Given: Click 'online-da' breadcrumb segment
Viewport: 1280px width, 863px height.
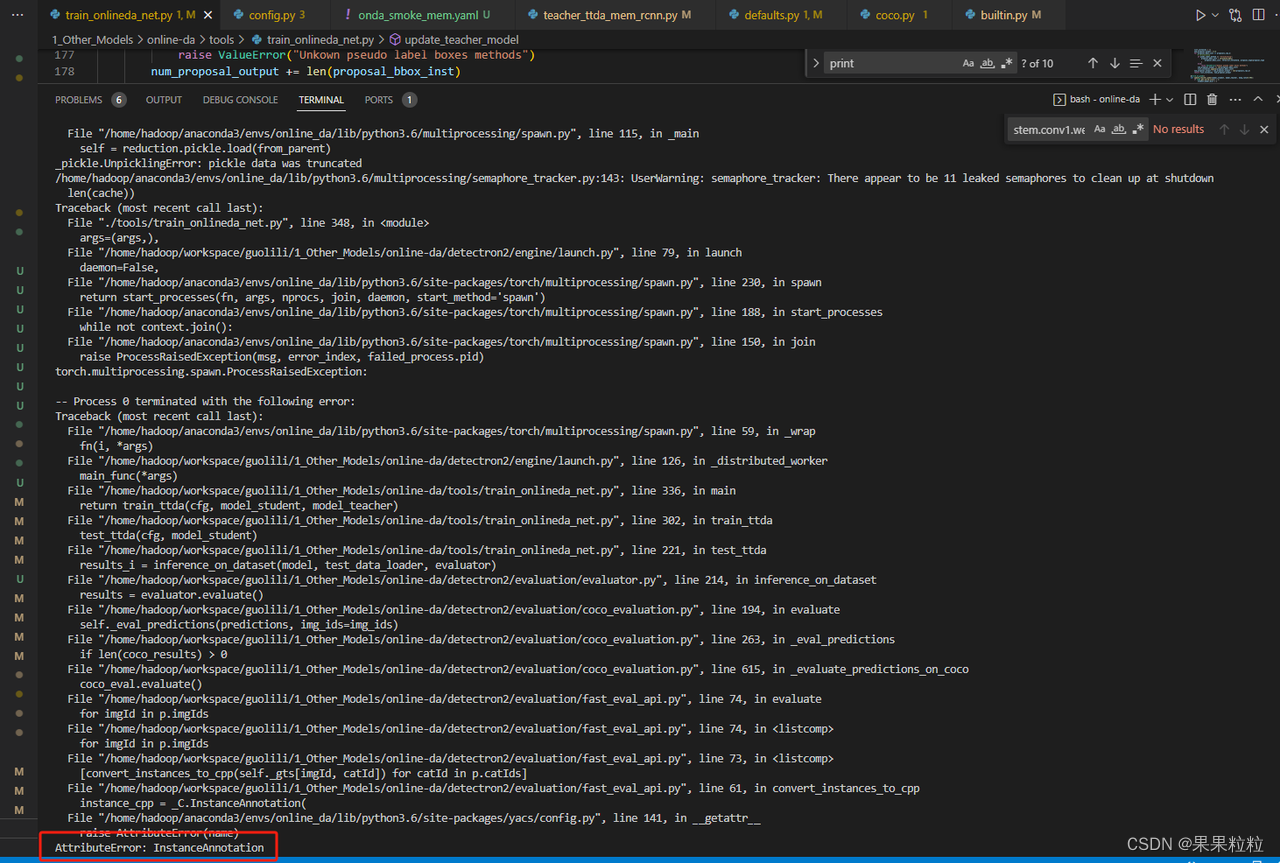Looking at the screenshot, I should point(171,40).
